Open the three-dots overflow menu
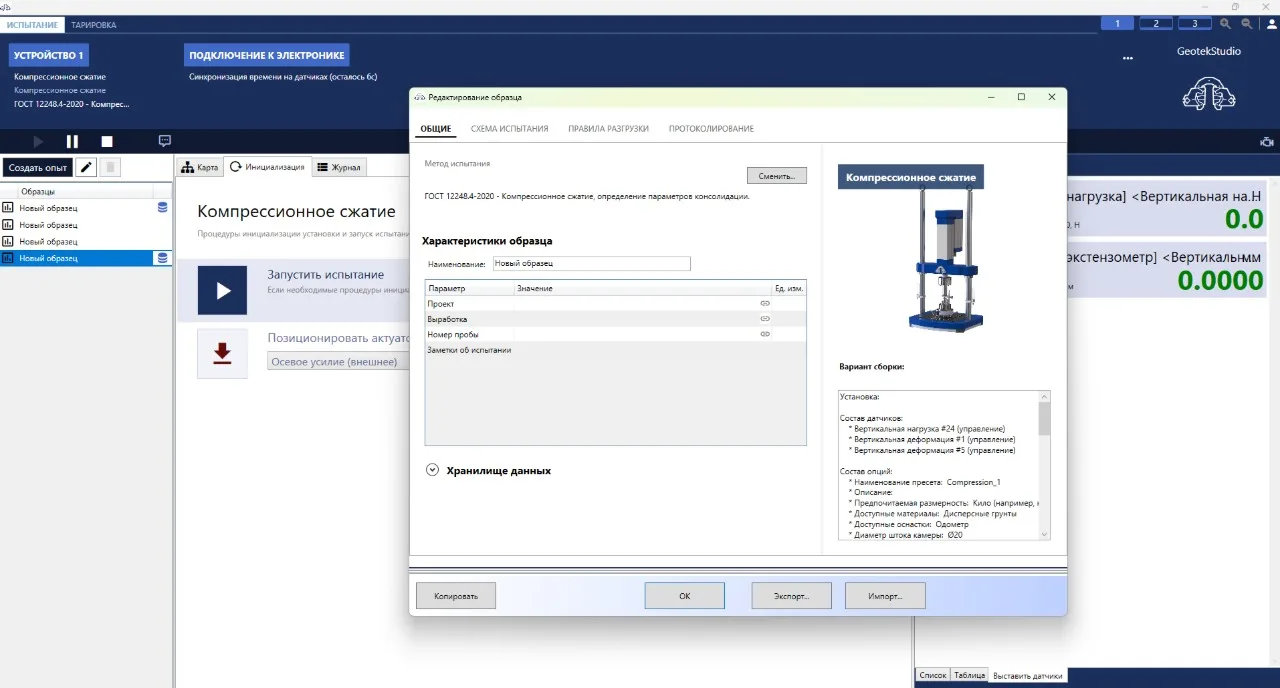This screenshot has height=688, width=1280. coord(1128,58)
